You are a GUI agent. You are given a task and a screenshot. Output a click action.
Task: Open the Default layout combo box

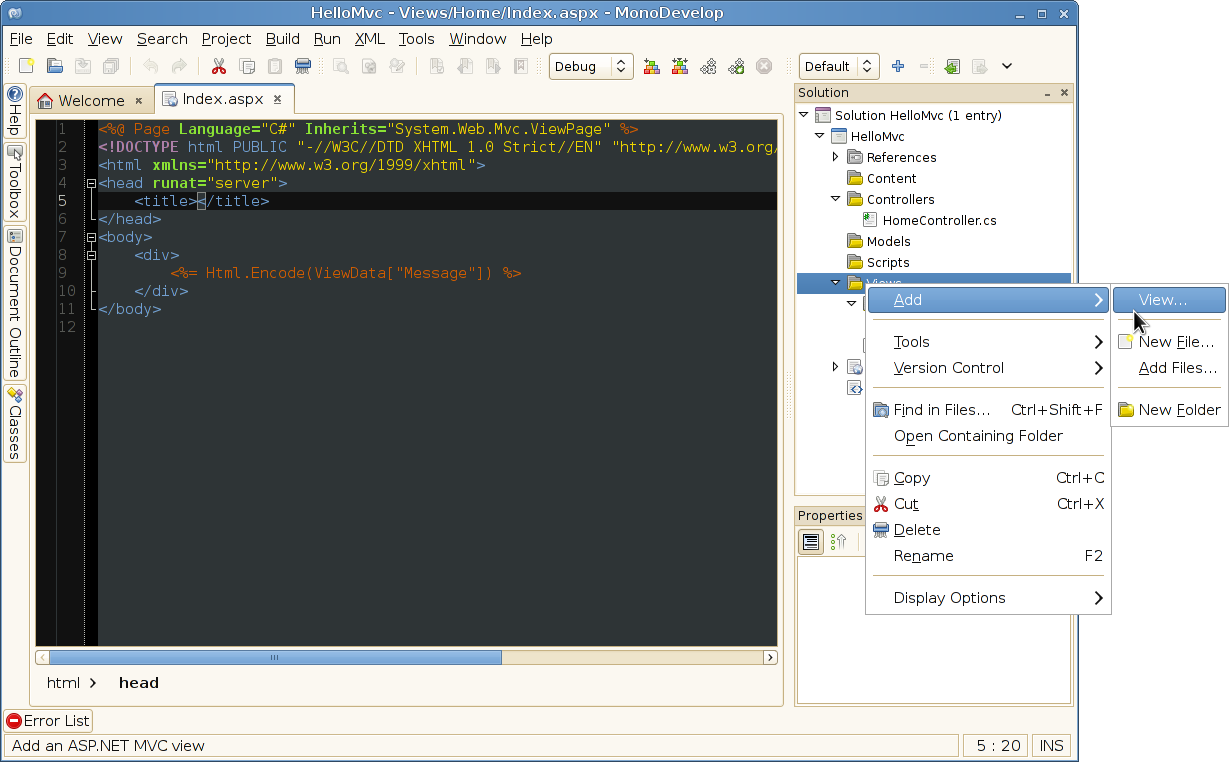pyautogui.click(x=839, y=66)
